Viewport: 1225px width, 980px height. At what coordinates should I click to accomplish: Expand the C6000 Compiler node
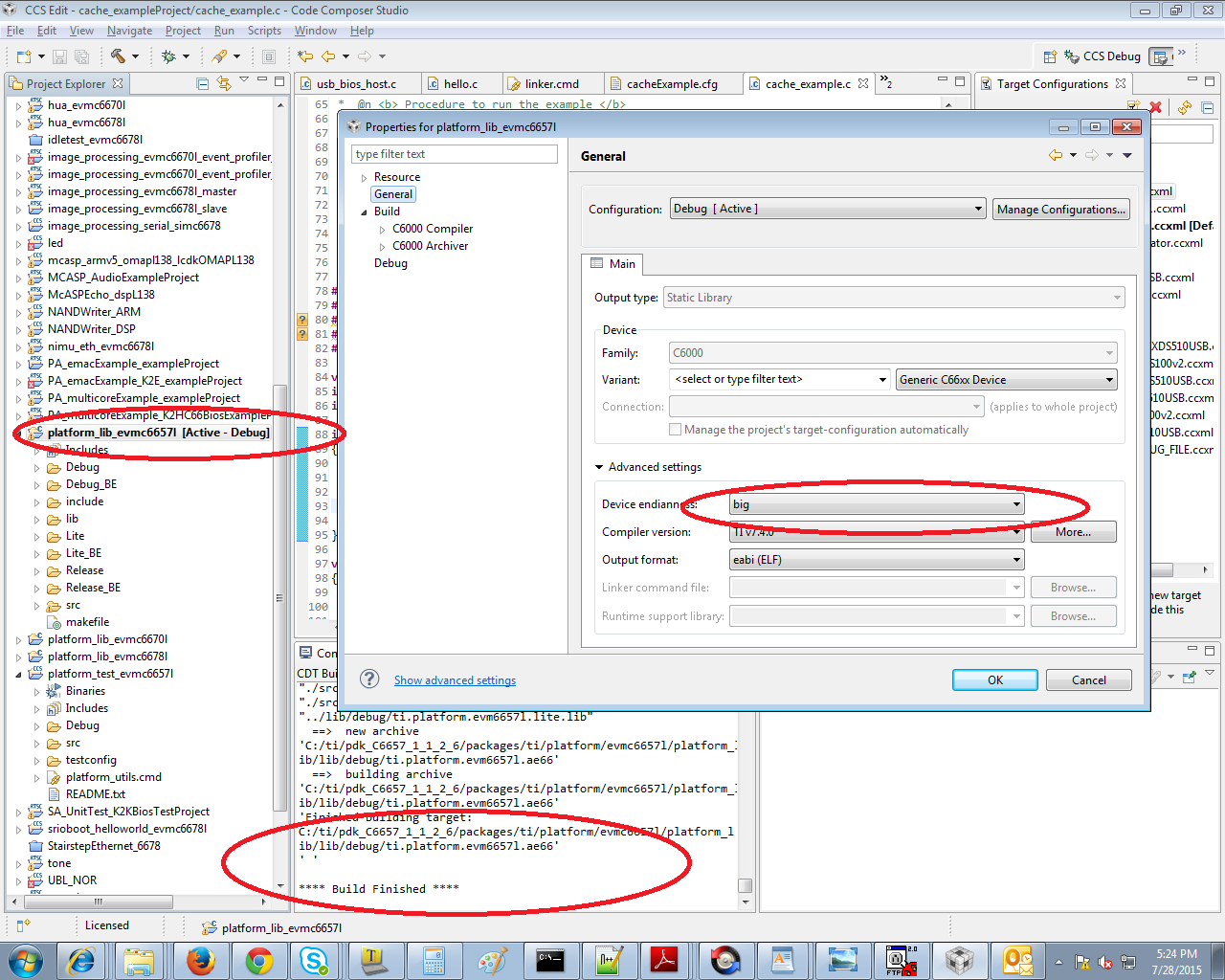point(382,230)
